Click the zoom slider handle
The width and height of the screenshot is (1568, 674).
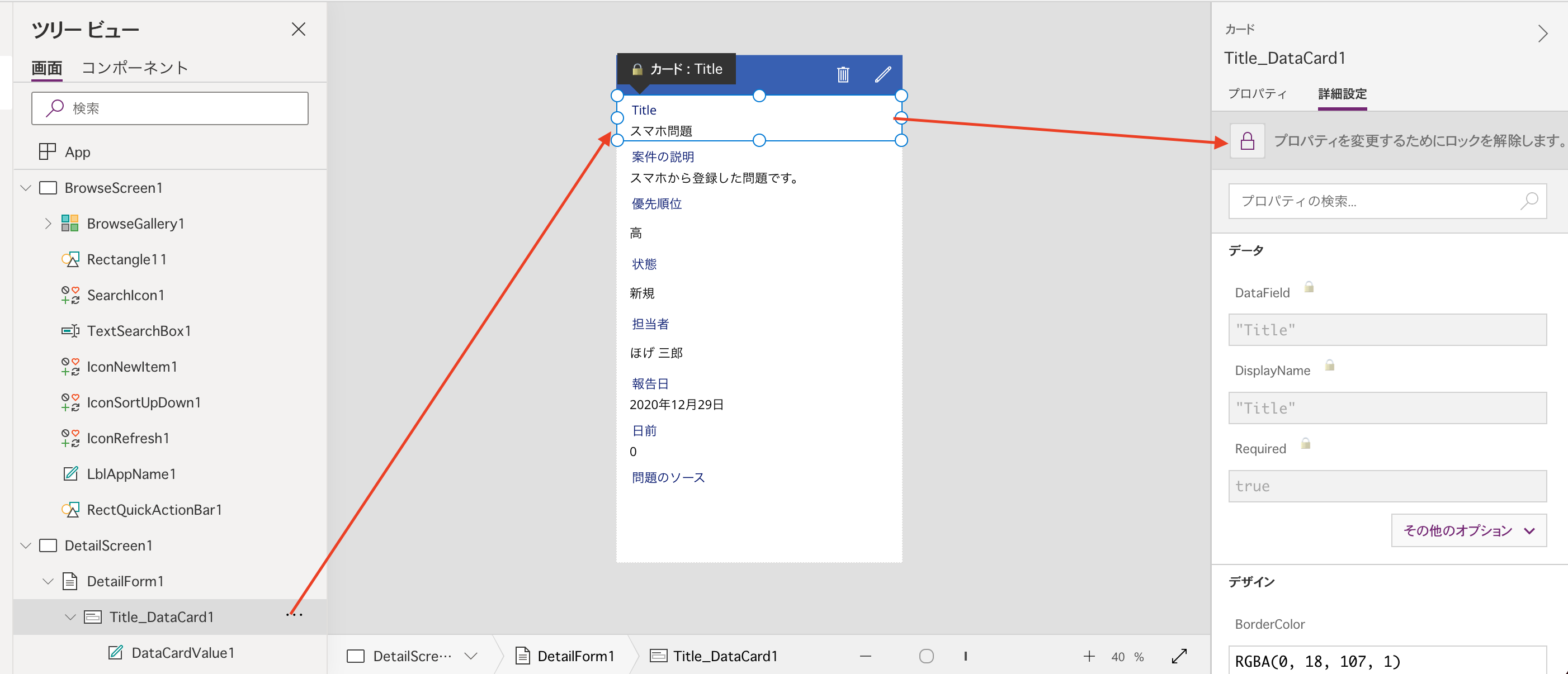click(x=926, y=656)
